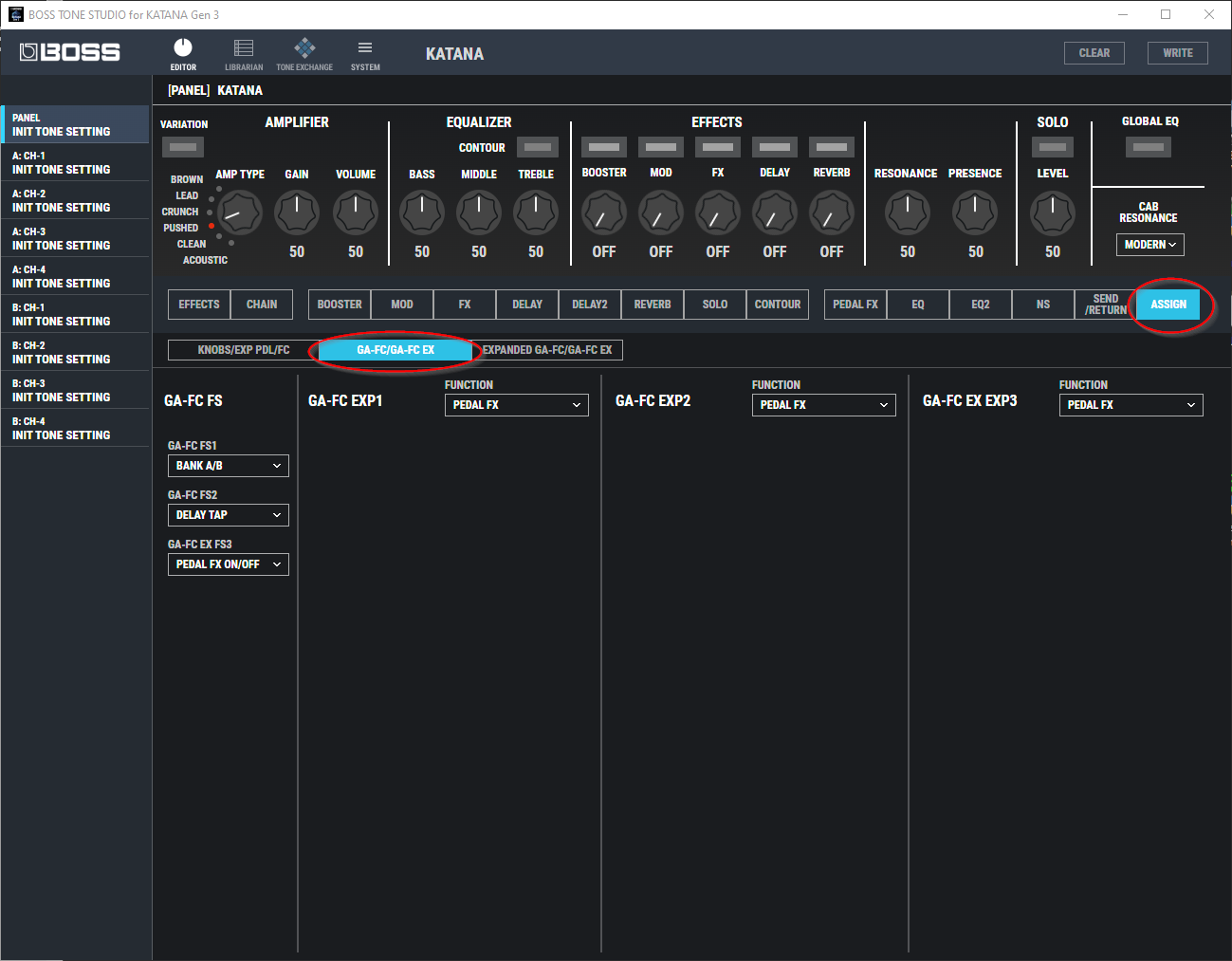Screen dimensions: 1232x961
Task: Click the Amp Type selector knob
Action: [x=240, y=213]
